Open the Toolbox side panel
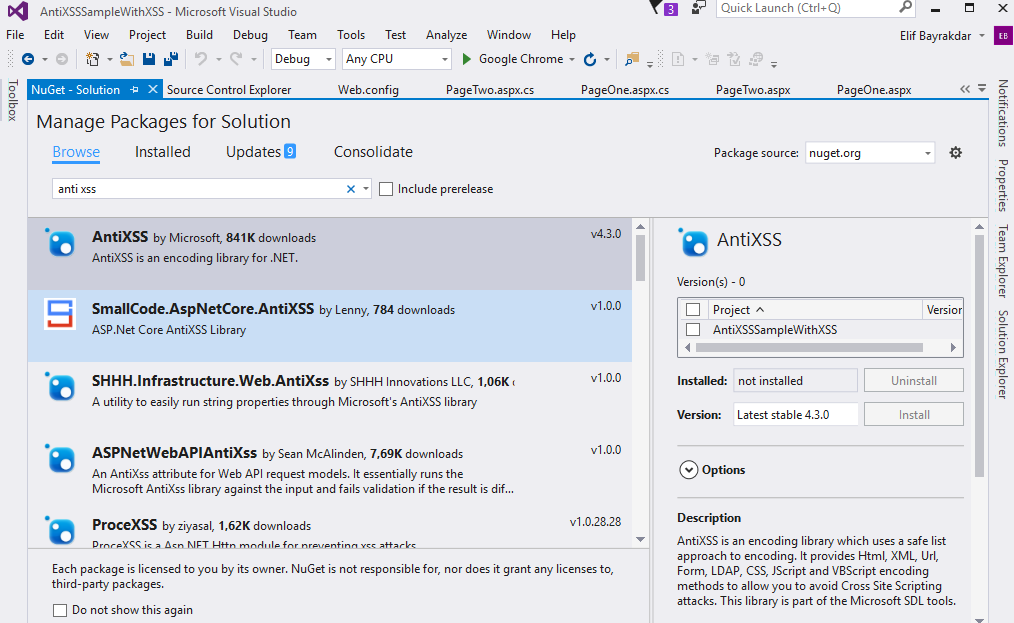Screen dimensions: 1014x623 [x=12, y=100]
